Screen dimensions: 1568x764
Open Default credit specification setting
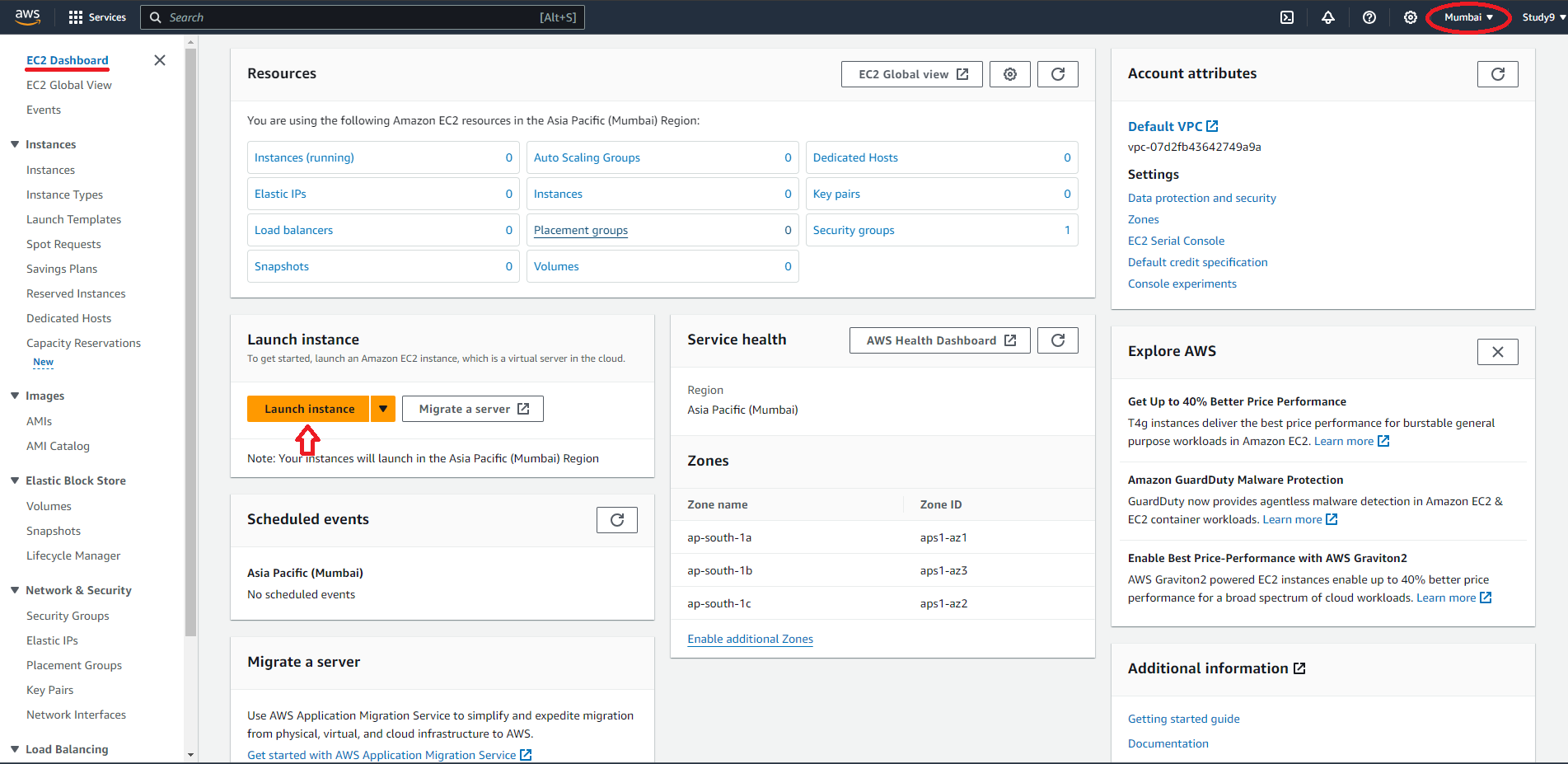[x=1197, y=262]
